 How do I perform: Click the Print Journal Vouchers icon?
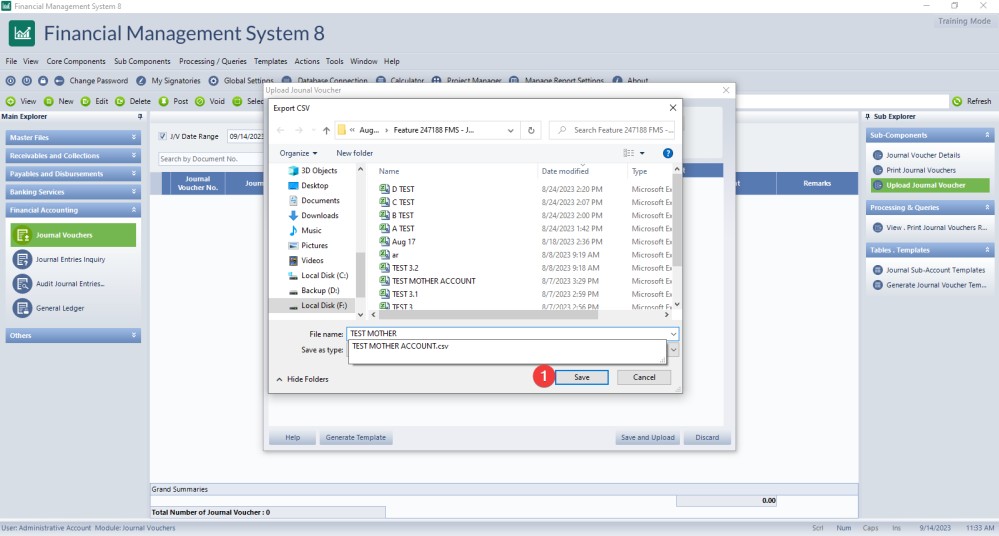878,170
